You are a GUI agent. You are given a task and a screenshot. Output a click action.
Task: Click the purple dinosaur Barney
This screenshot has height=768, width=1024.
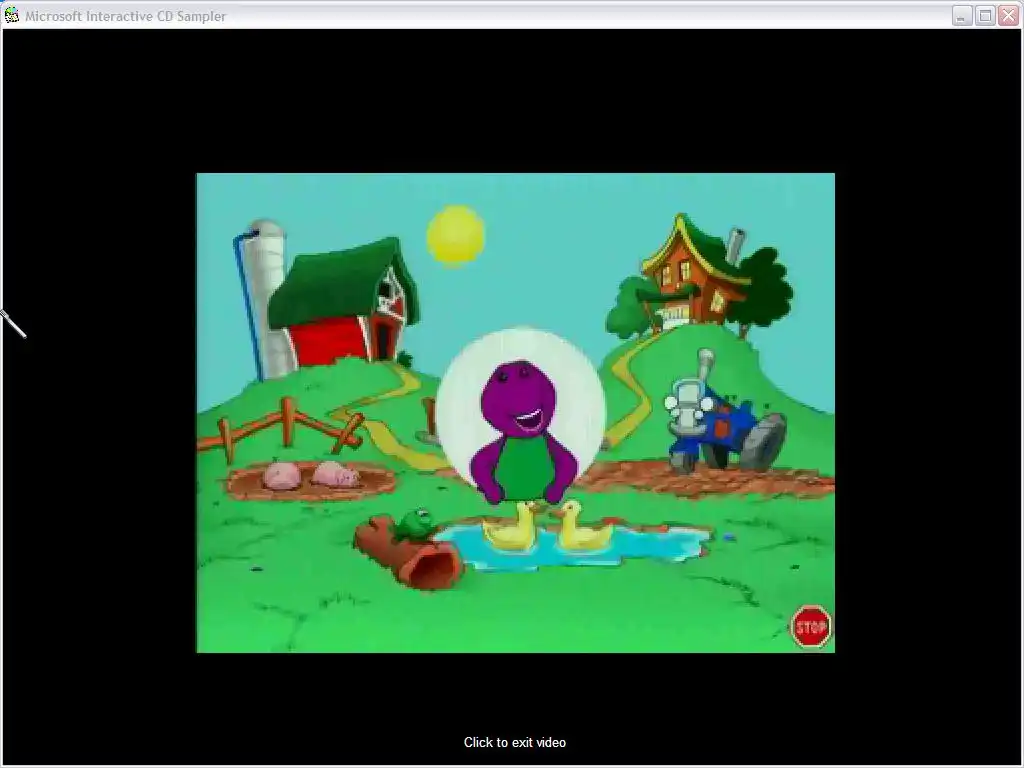click(x=522, y=431)
